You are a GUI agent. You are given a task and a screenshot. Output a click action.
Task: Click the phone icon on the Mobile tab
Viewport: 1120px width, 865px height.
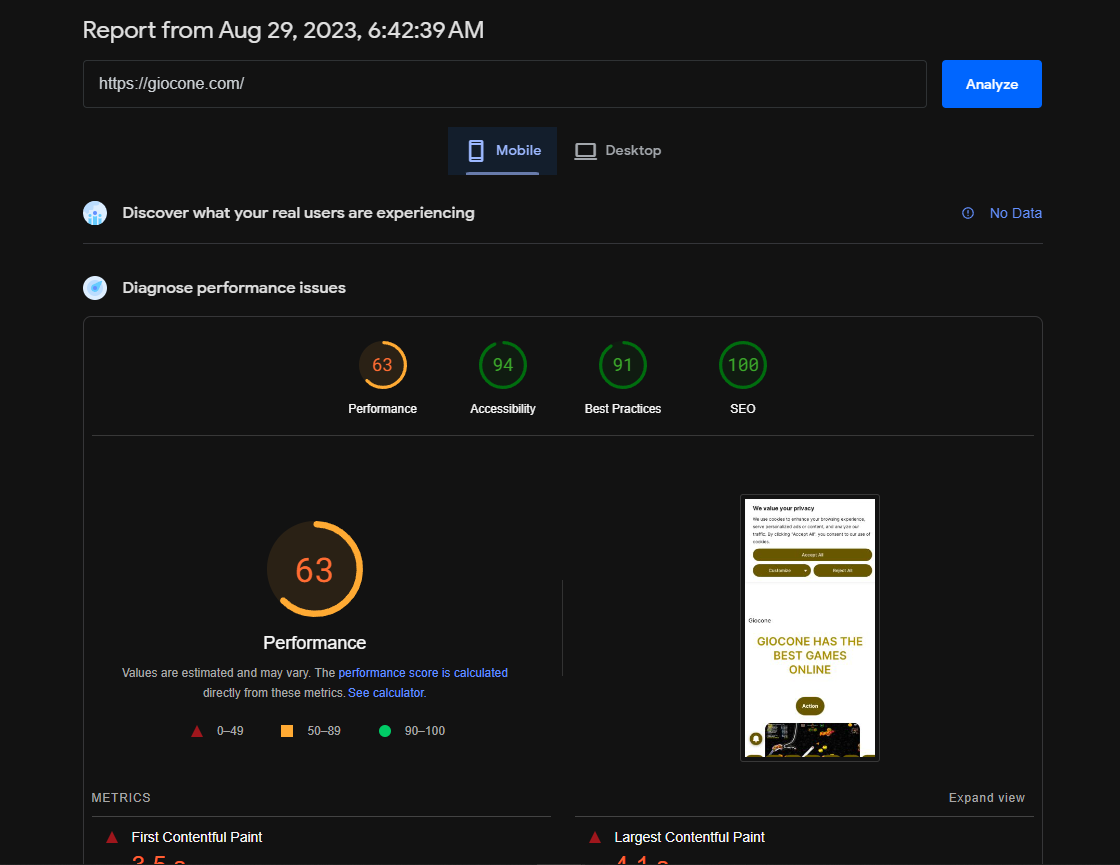476,151
